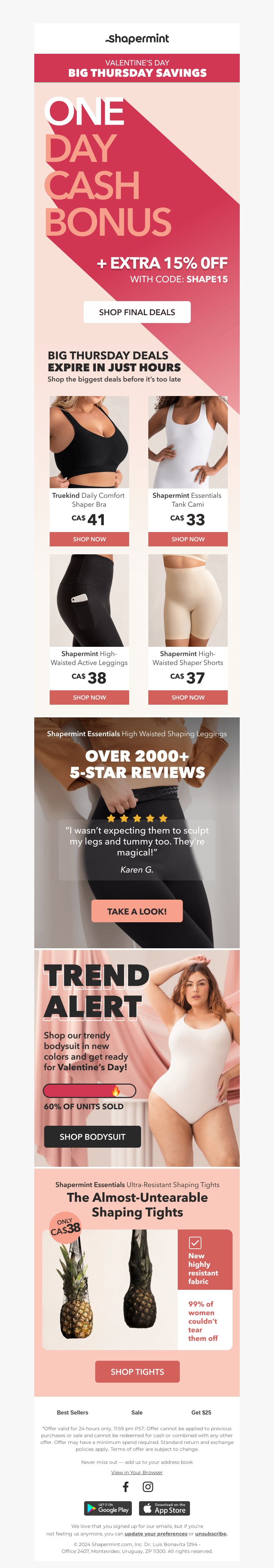Open the Facebook icon in the footer

pyautogui.click(x=125, y=1486)
